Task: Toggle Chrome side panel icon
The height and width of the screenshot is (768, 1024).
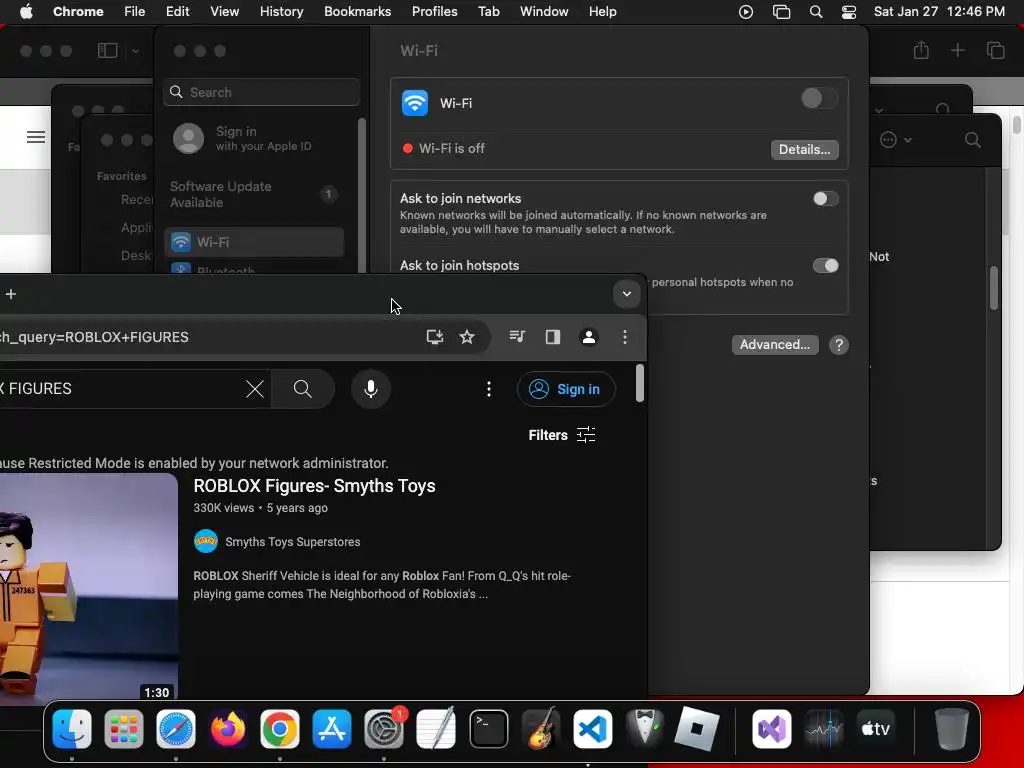Action: (x=553, y=337)
